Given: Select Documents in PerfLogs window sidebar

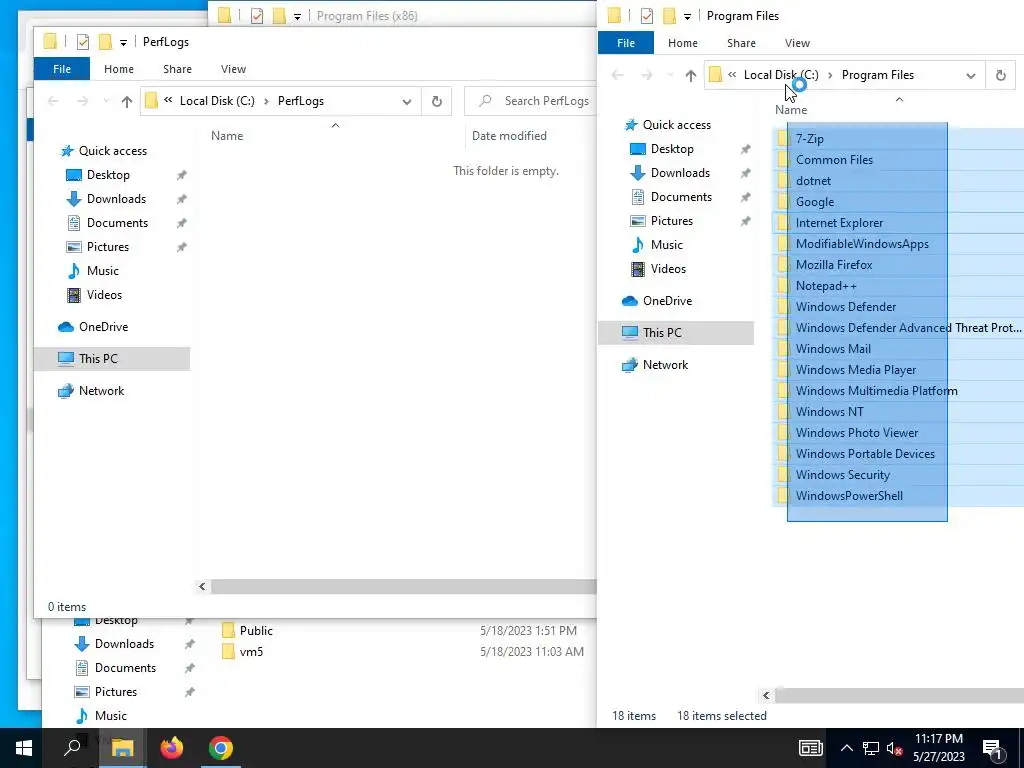Looking at the screenshot, I should 117,223.
